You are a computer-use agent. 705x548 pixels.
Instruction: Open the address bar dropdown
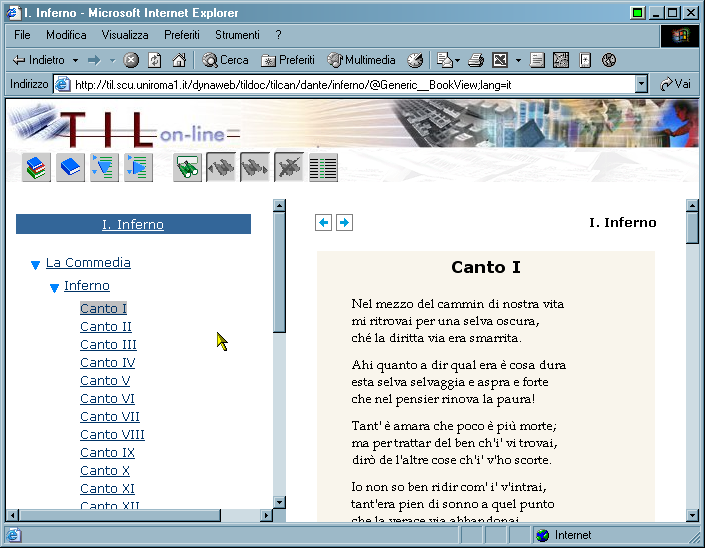point(641,84)
